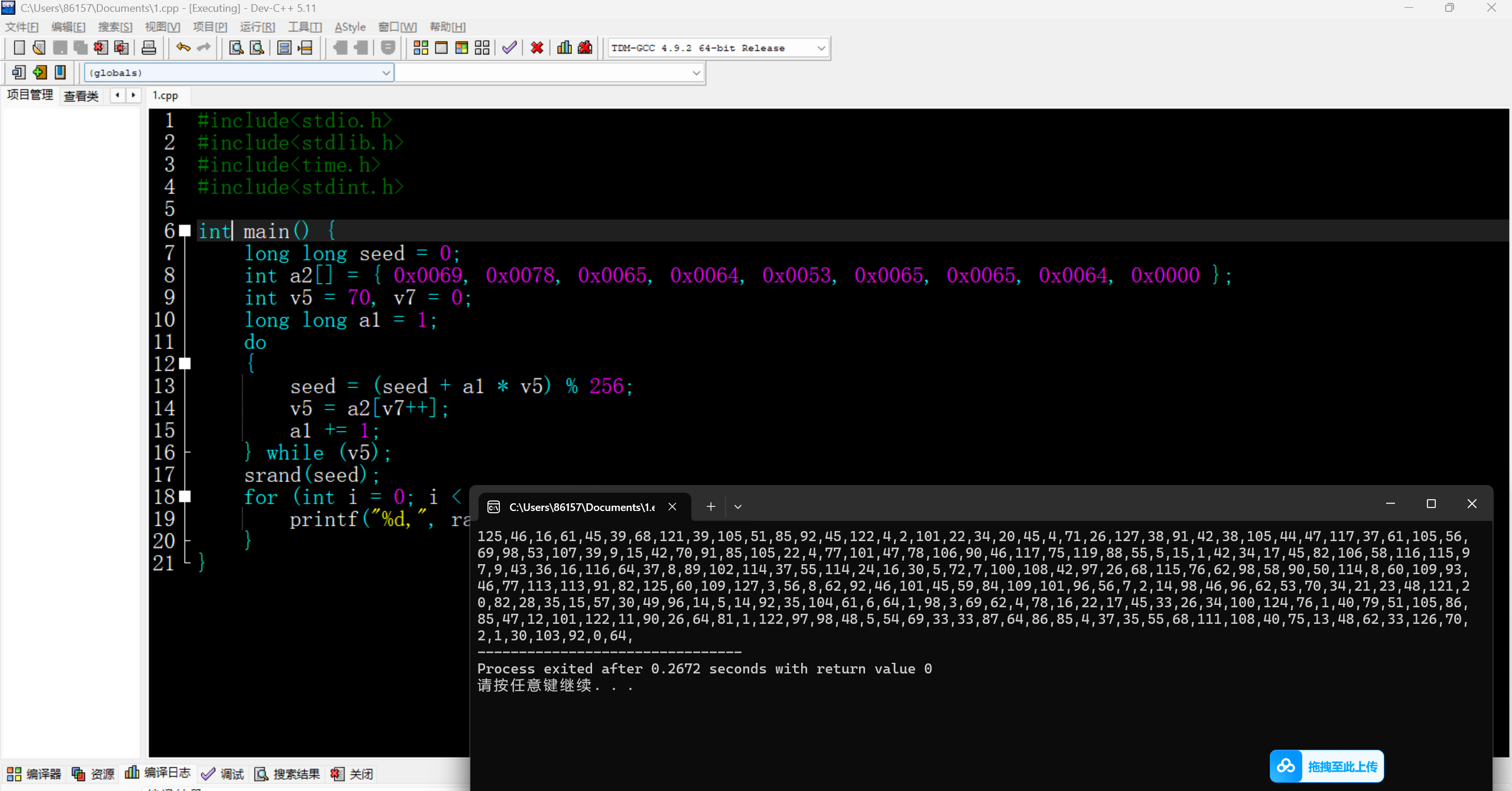This screenshot has width=1512, height=791.
Task: Open the TDM-GCC compiler selection dropdown
Action: [821, 48]
